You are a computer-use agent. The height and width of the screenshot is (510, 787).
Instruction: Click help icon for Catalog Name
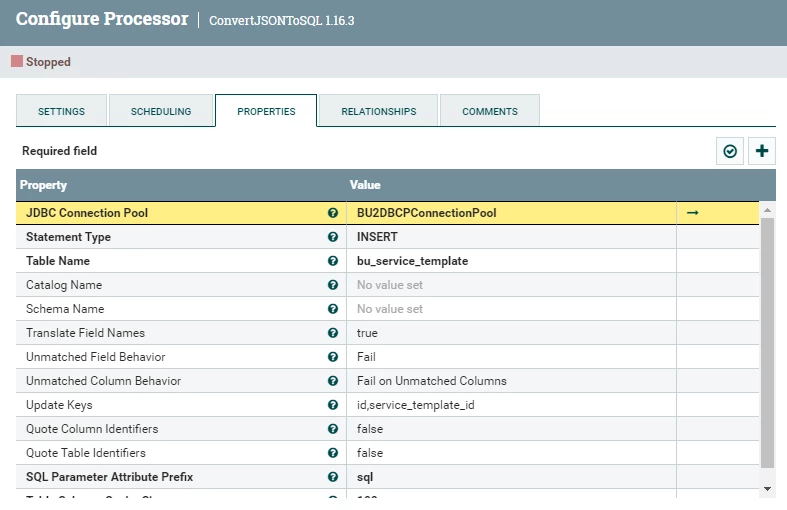click(x=333, y=285)
